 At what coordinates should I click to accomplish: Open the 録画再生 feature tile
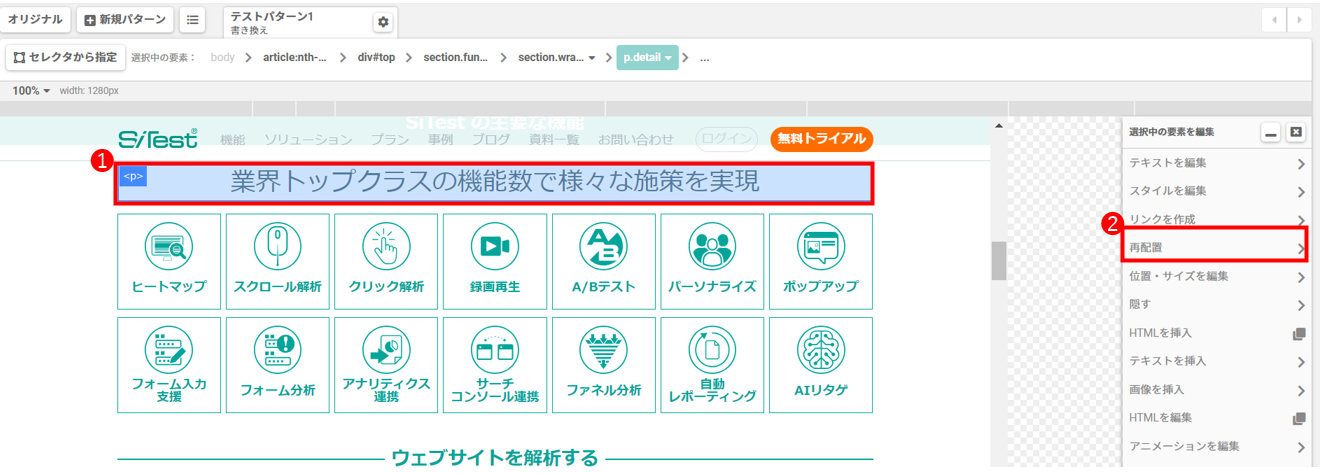(495, 261)
